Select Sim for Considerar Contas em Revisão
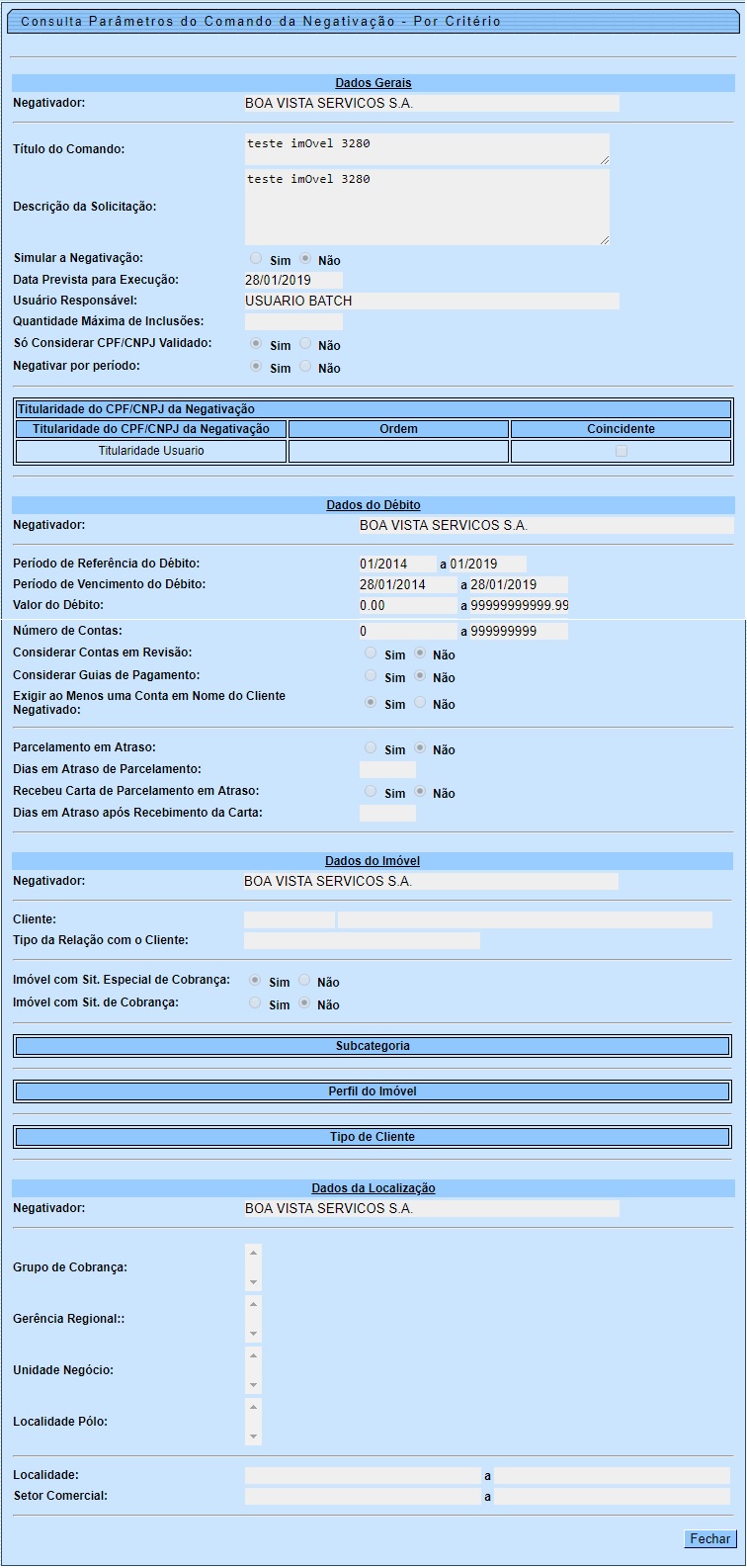This screenshot has height=1568, width=747. click(371, 653)
